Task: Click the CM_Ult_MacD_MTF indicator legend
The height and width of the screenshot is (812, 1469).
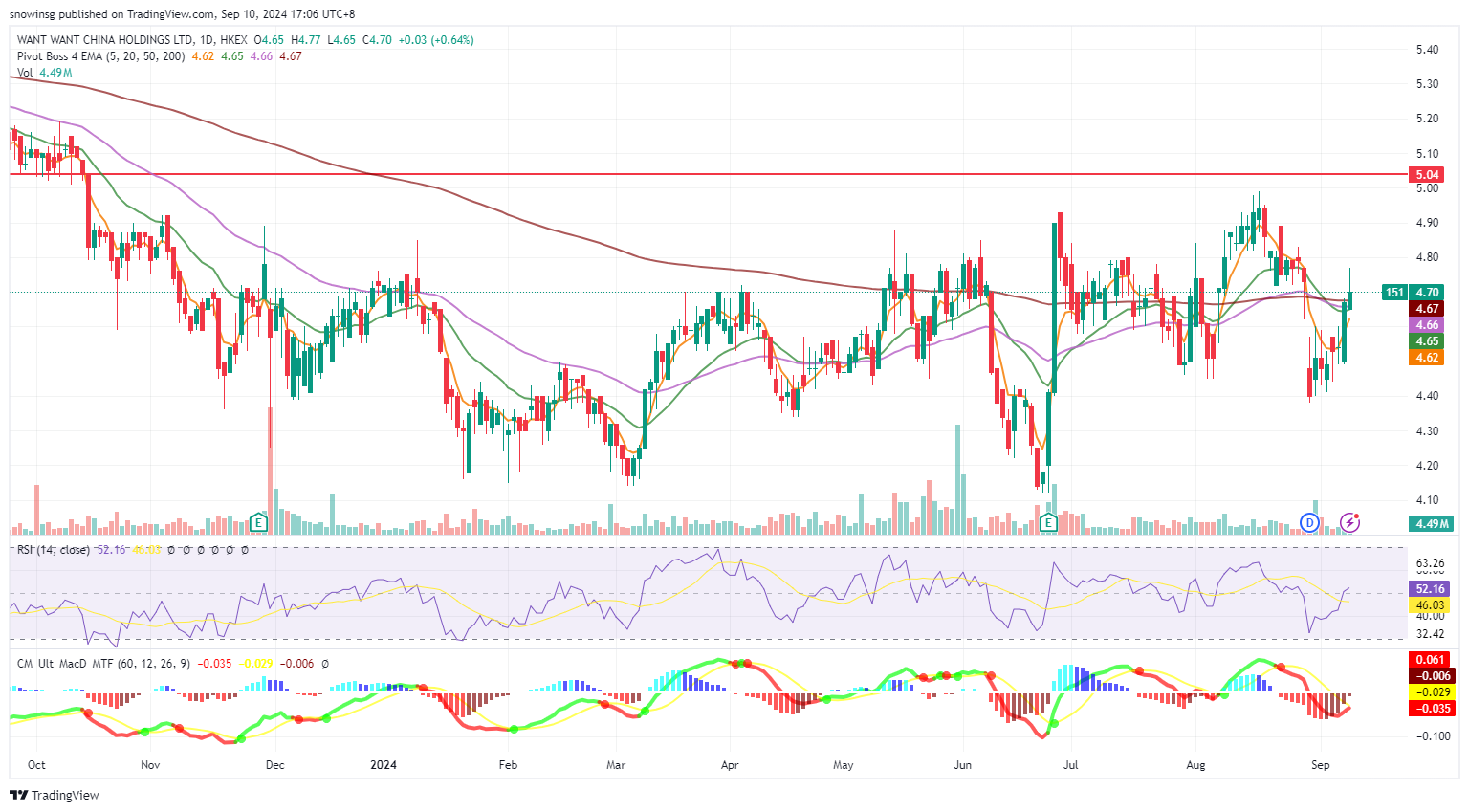Action: tap(103, 663)
